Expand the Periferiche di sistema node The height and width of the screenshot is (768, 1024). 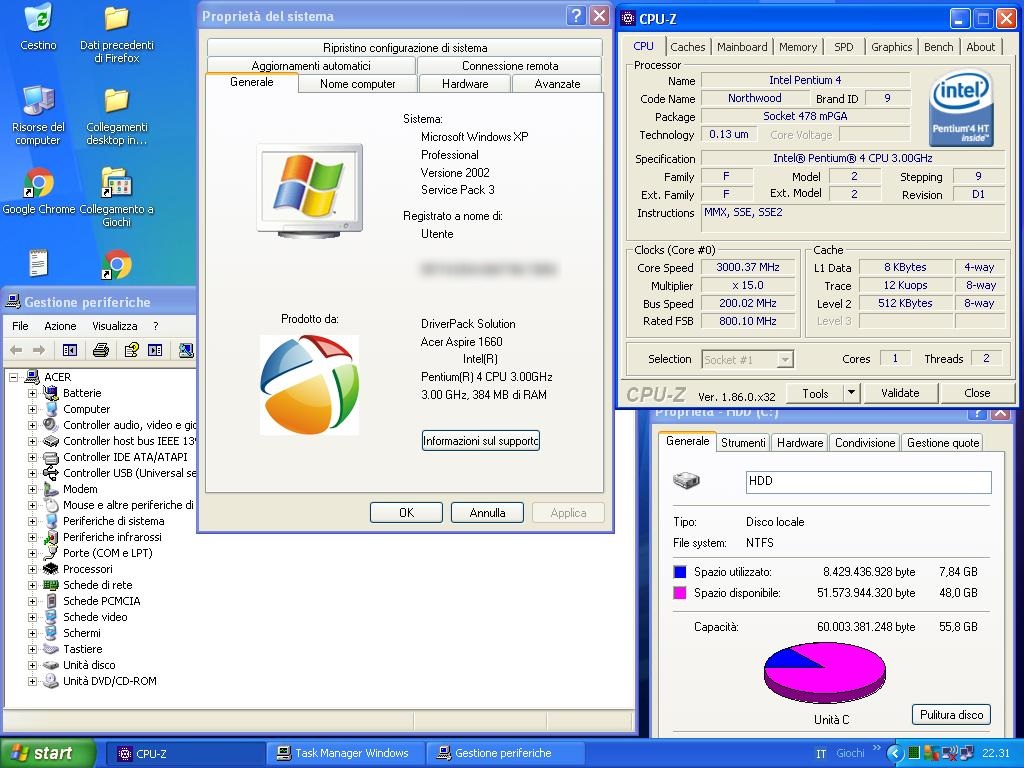click(x=32, y=521)
